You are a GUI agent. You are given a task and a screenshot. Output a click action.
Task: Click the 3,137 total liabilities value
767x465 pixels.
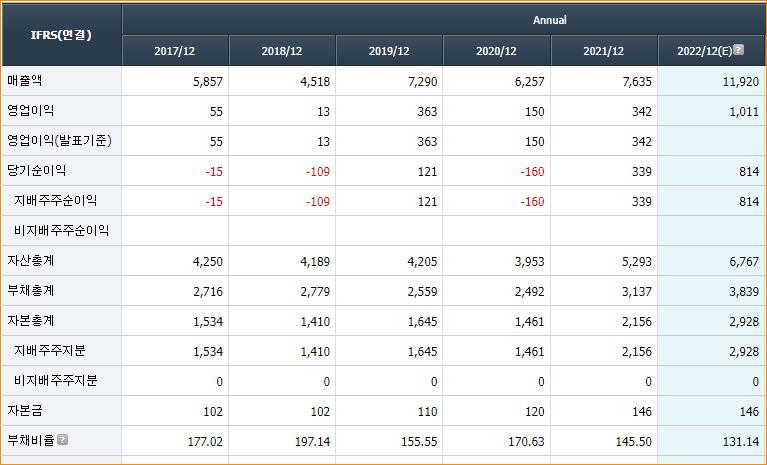637,292
